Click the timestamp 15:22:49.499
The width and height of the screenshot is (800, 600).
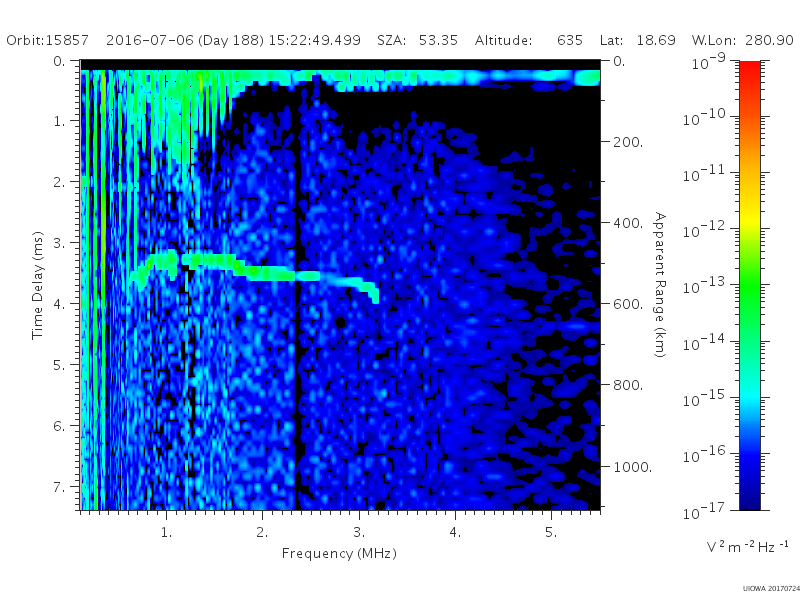(x=314, y=40)
